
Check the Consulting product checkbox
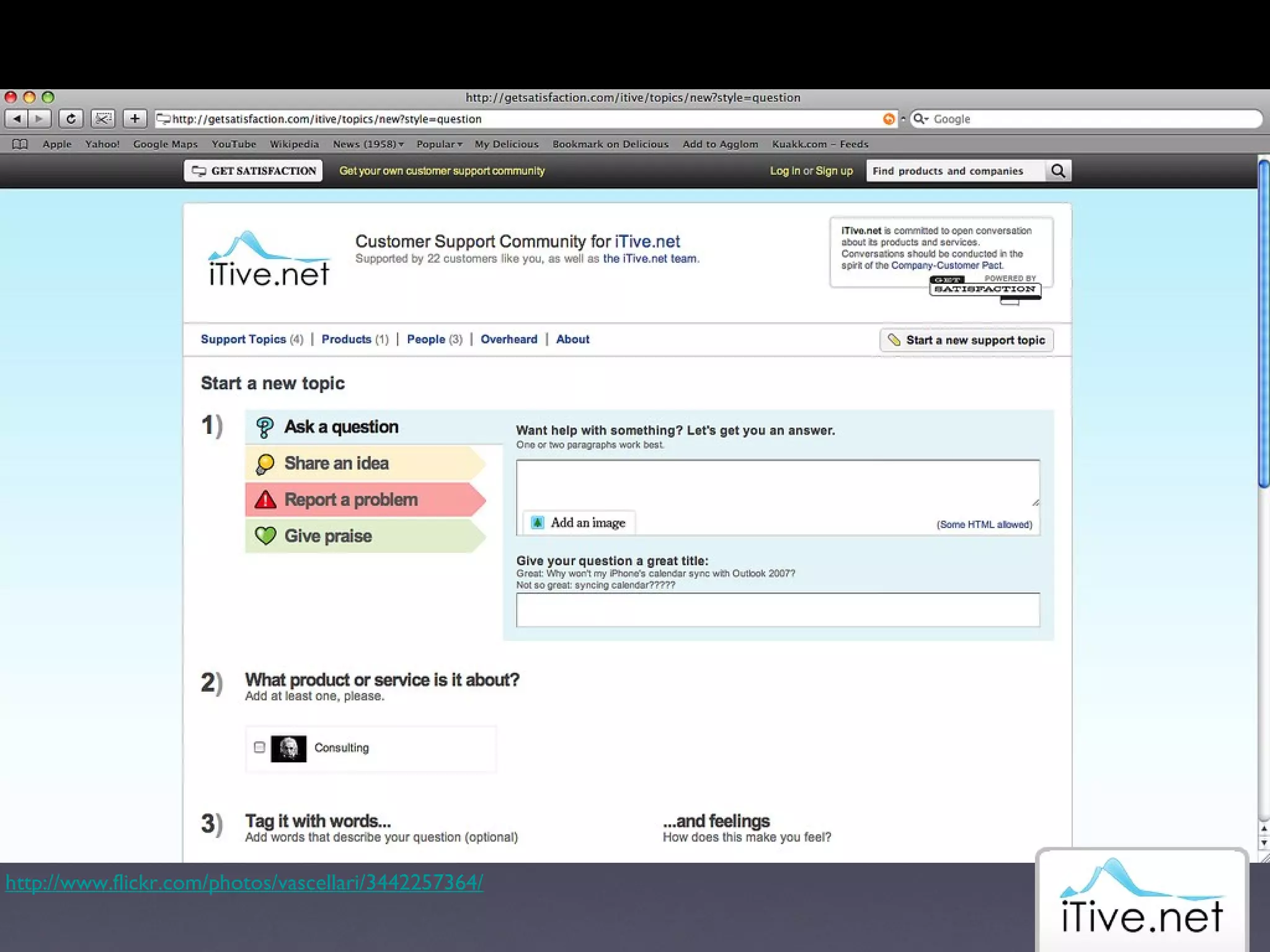click(x=260, y=747)
